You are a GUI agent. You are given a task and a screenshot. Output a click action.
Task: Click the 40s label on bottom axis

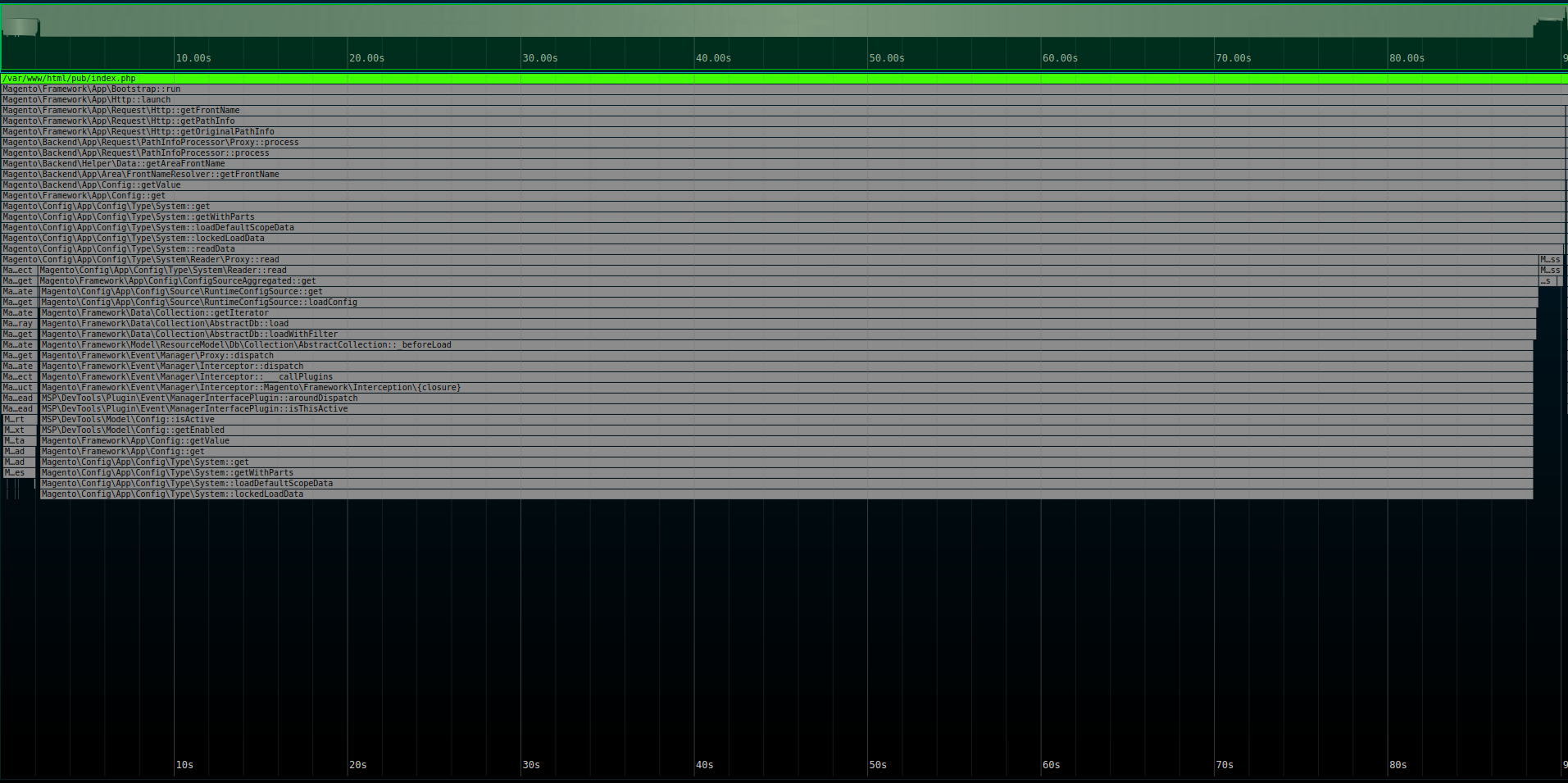pyautogui.click(x=705, y=765)
